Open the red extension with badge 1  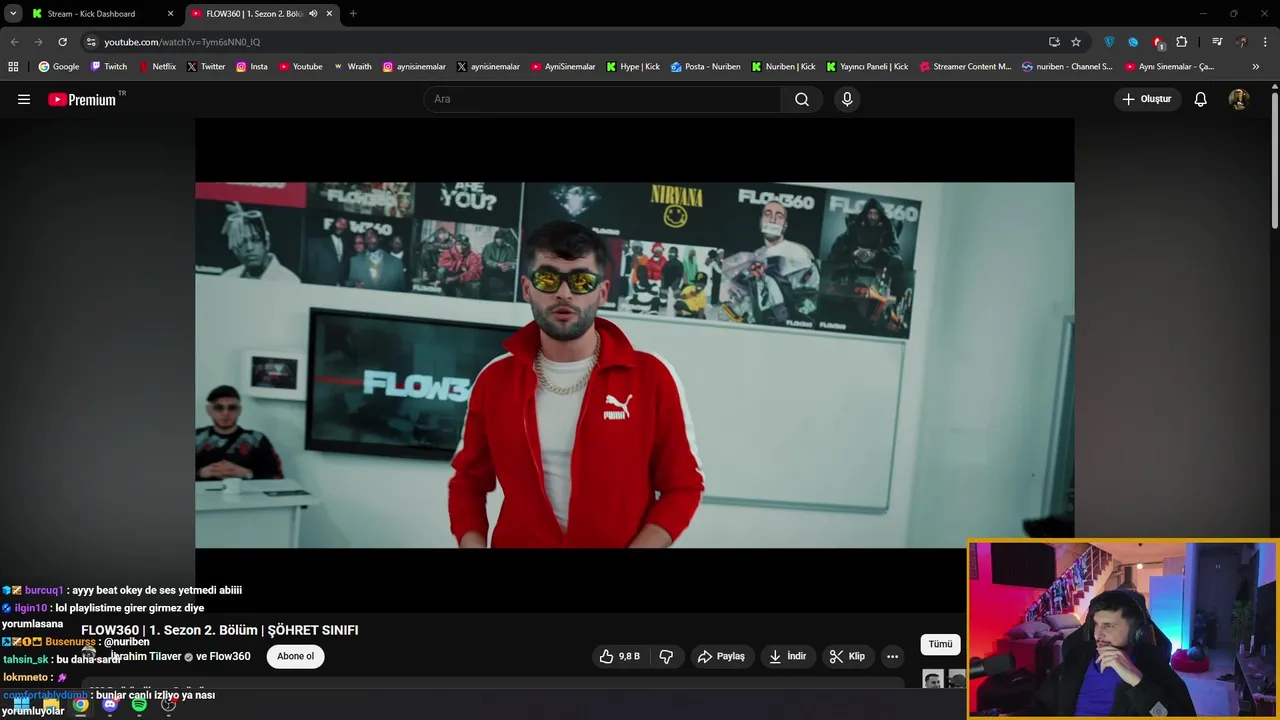(x=1158, y=42)
